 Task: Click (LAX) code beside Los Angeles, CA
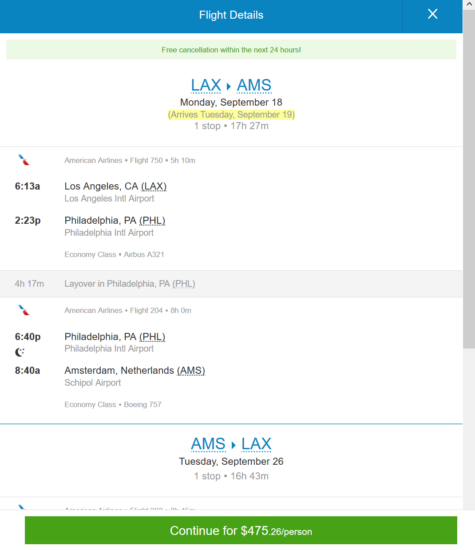click(154, 186)
